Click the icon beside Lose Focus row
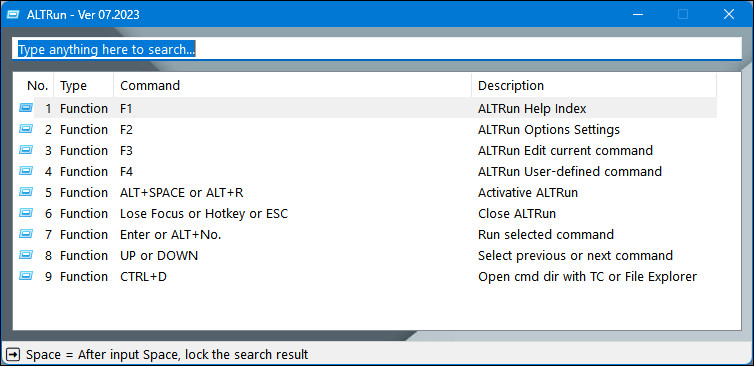 25,214
